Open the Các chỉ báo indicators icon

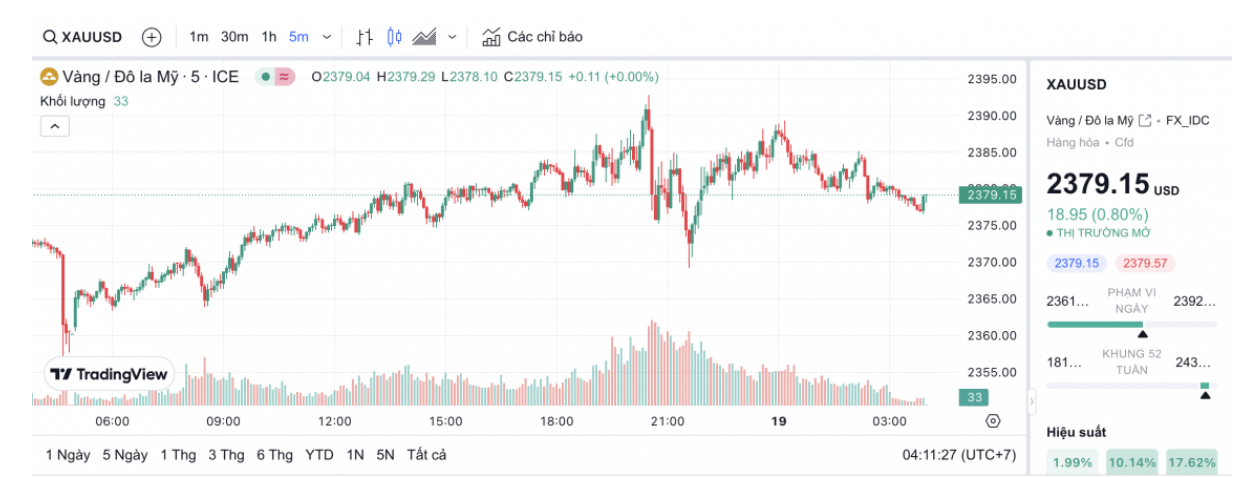(491, 37)
